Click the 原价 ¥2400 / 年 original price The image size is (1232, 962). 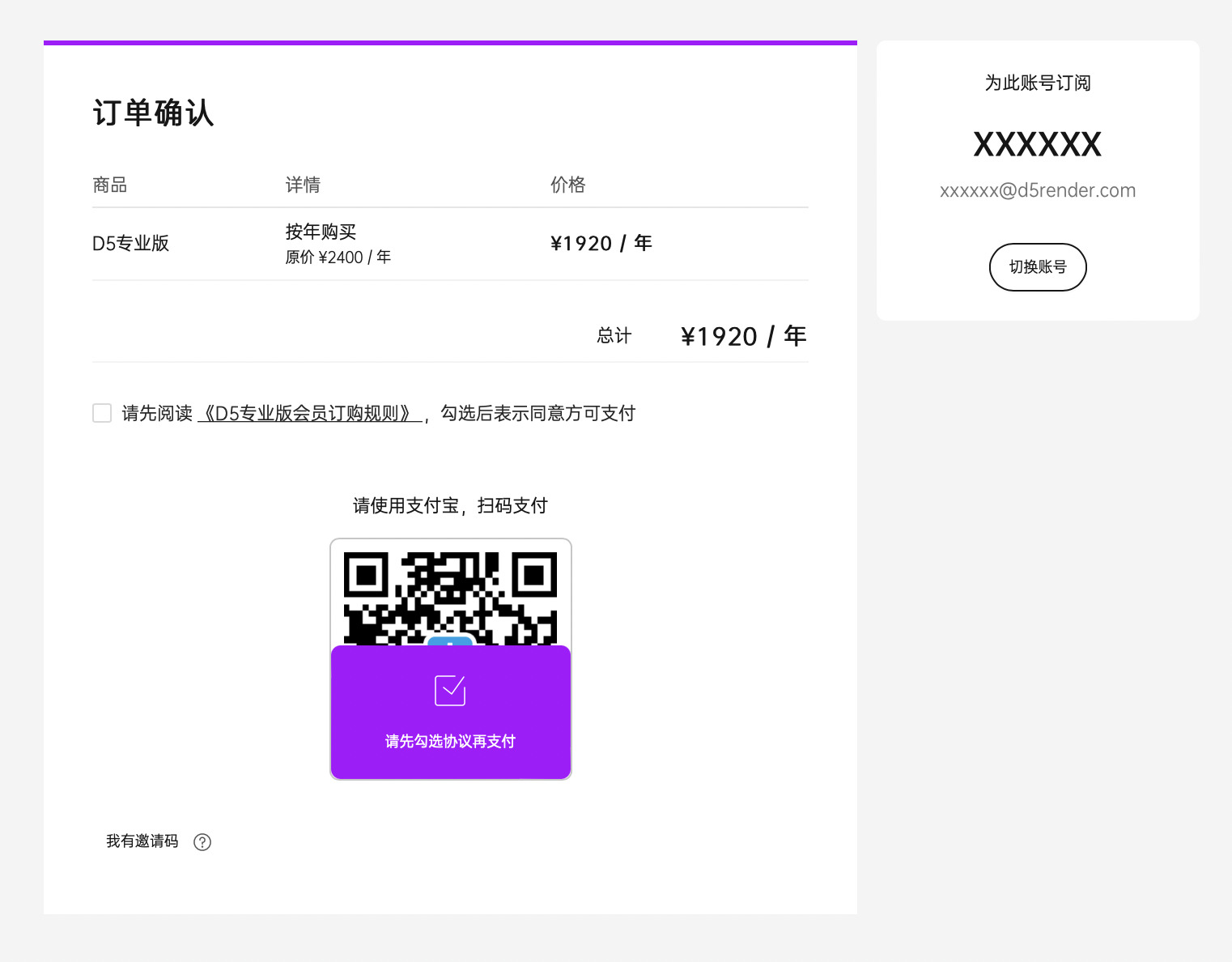click(338, 258)
